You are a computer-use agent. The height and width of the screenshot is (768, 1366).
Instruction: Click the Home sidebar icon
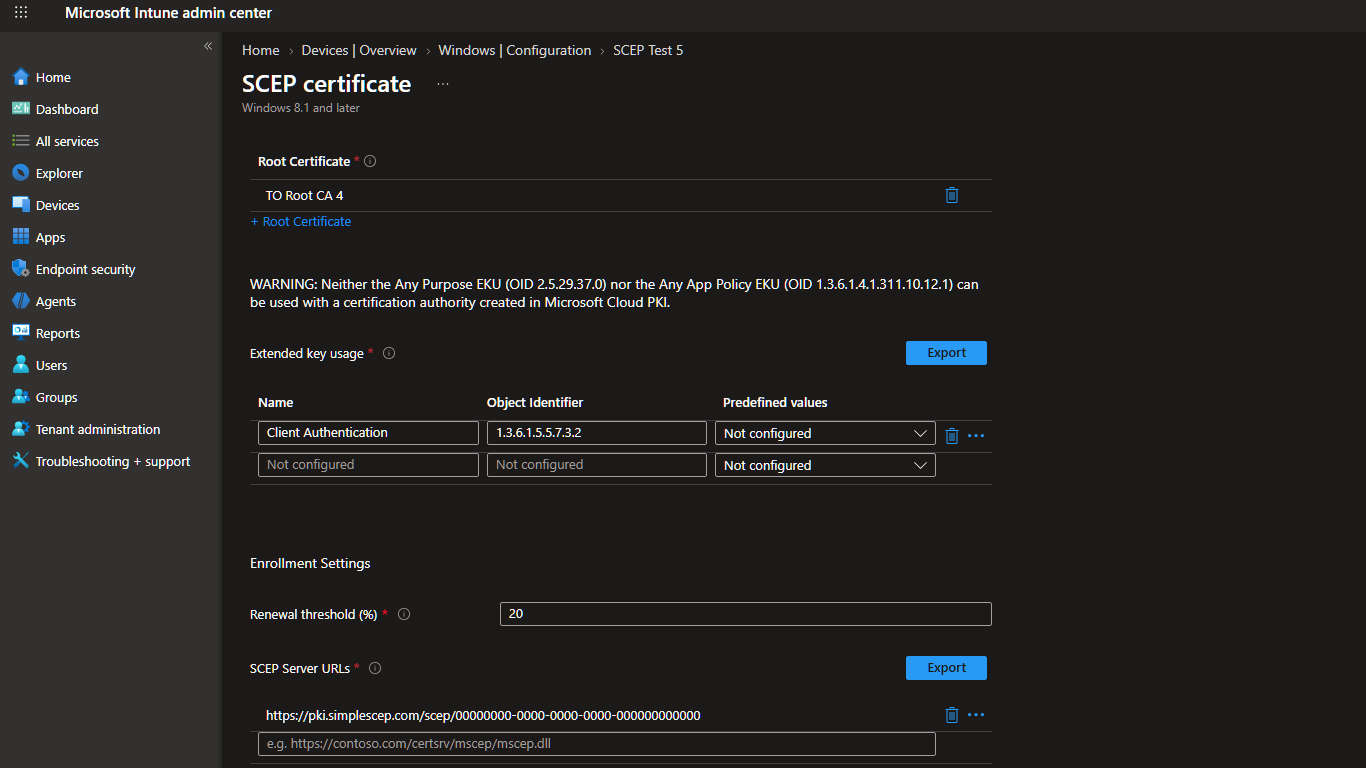(21, 77)
